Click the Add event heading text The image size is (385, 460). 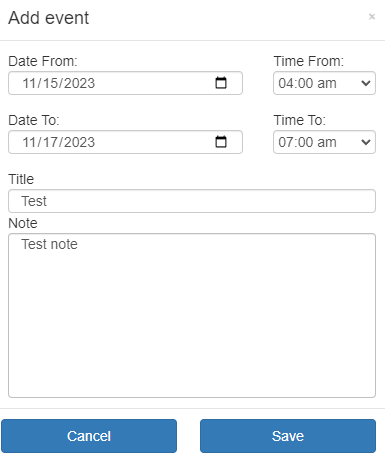click(49, 18)
